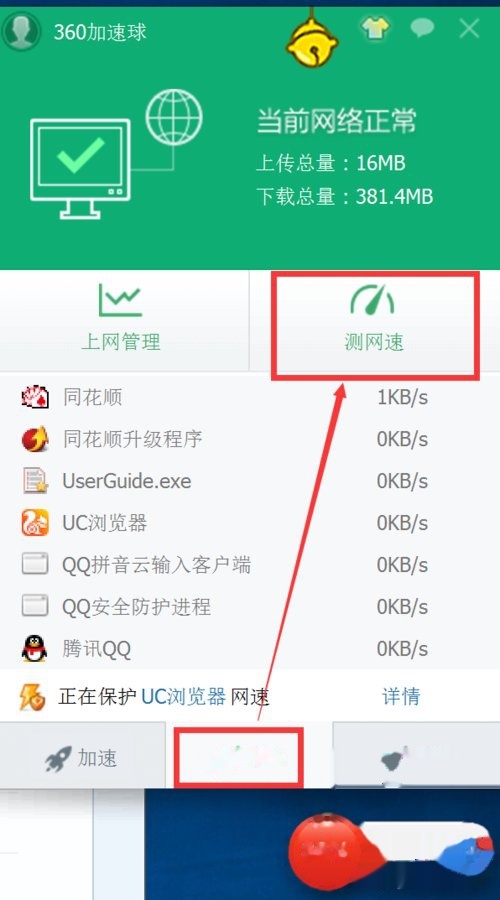This screenshot has height=900, width=500.
Task: Select the QQ拼音云输入客户端 row
Action: [x=250, y=565]
